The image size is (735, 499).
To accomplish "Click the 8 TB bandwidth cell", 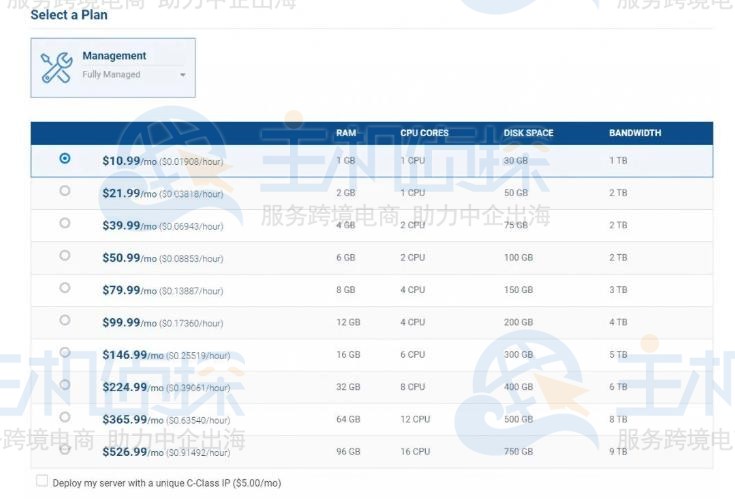I will point(618,419).
